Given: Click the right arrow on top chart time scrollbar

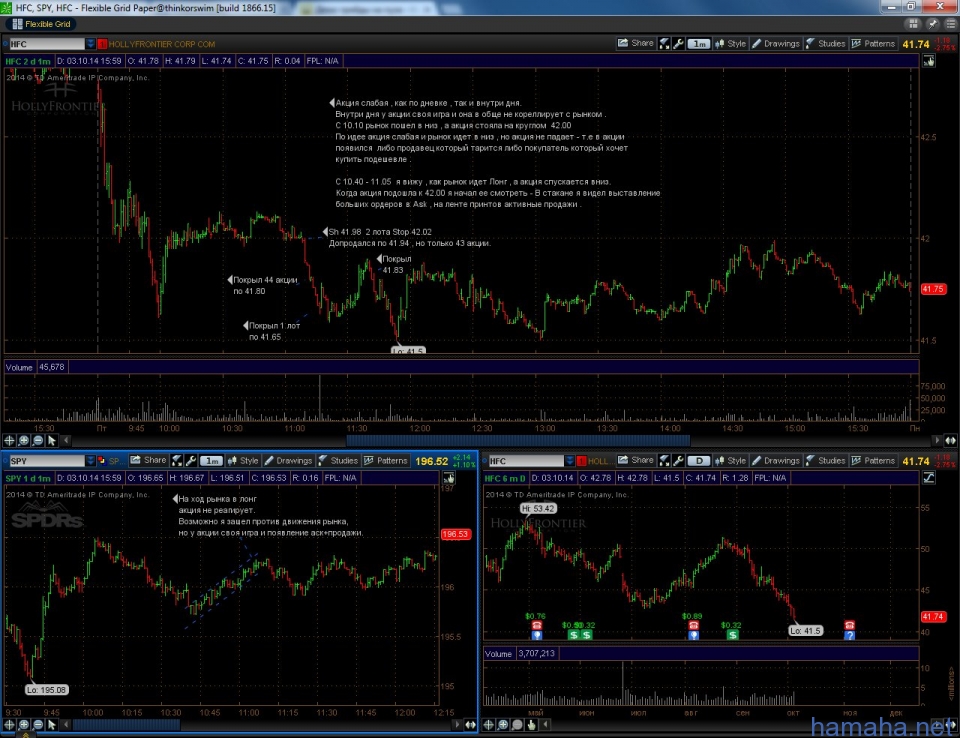Looking at the screenshot, I should pyautogui.click(x=937, y=440).
